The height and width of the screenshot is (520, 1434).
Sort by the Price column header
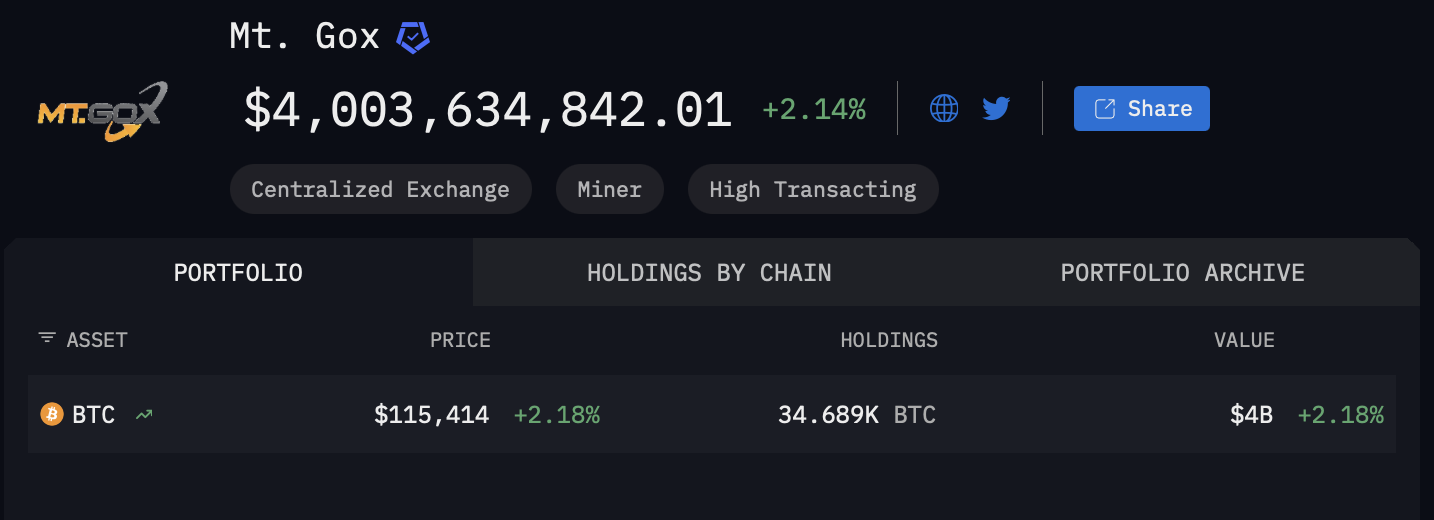[x=460, y=340]
